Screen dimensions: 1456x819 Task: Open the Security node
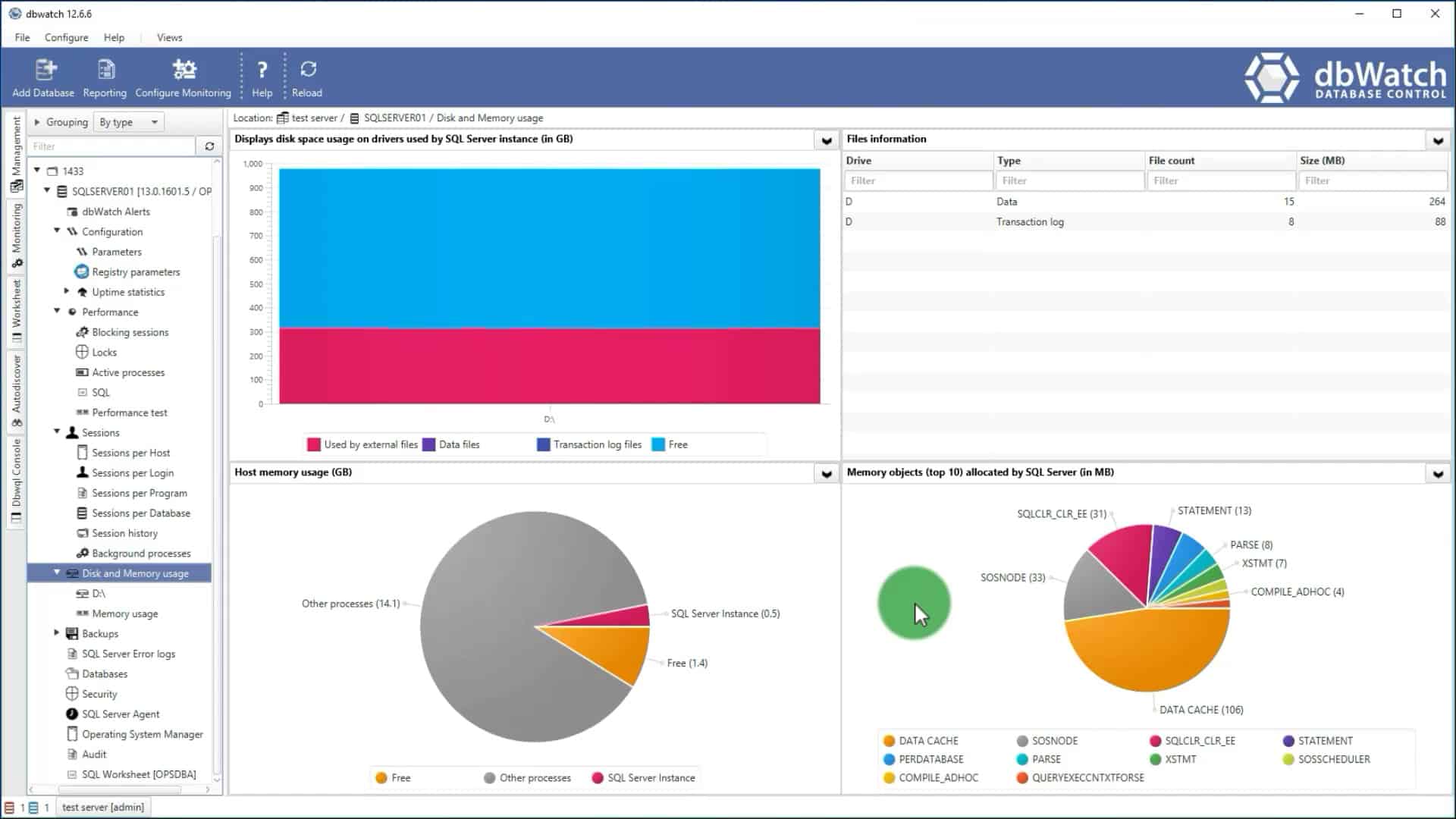(99, 694)
